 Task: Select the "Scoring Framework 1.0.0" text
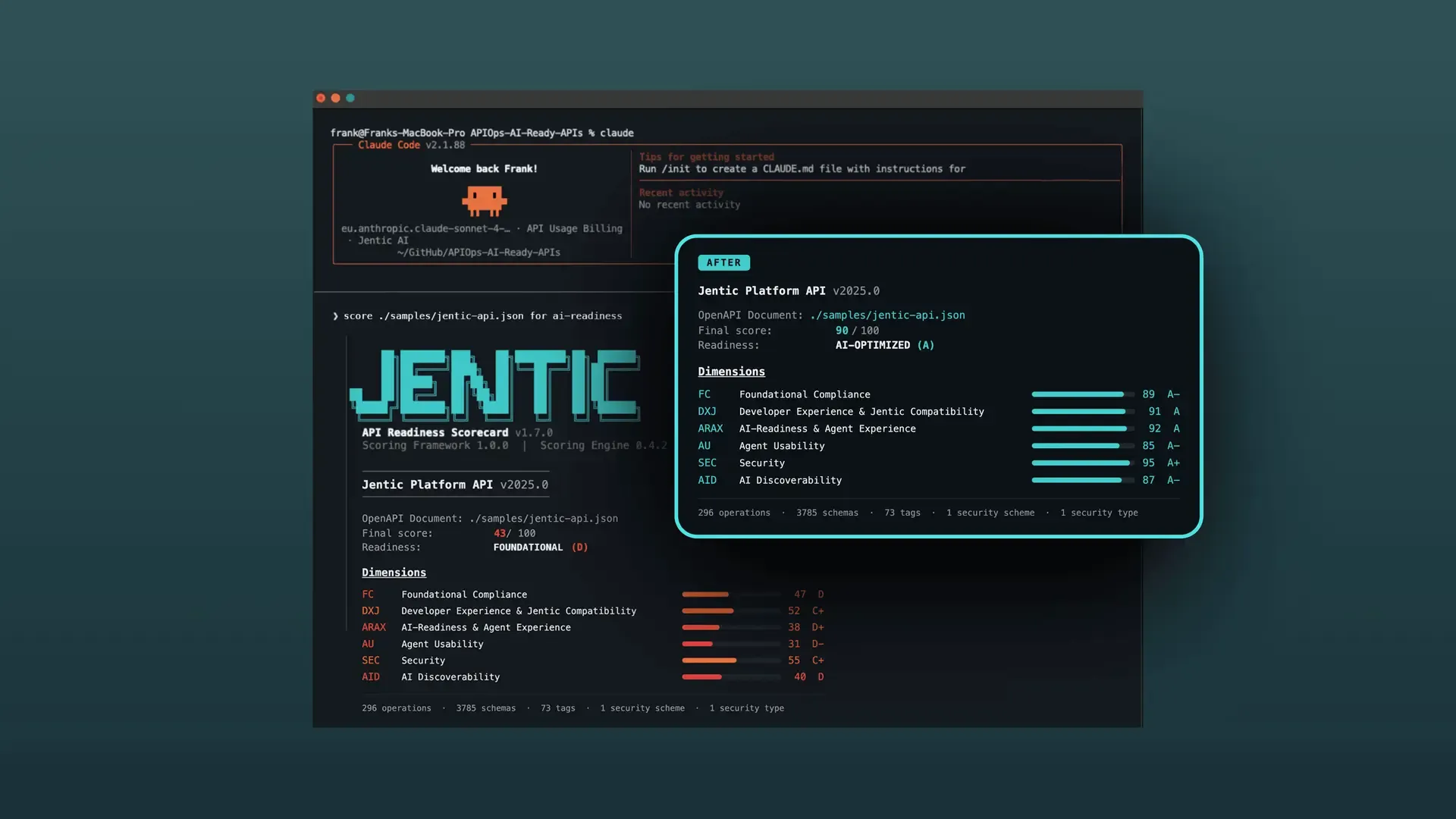(435, 446)
